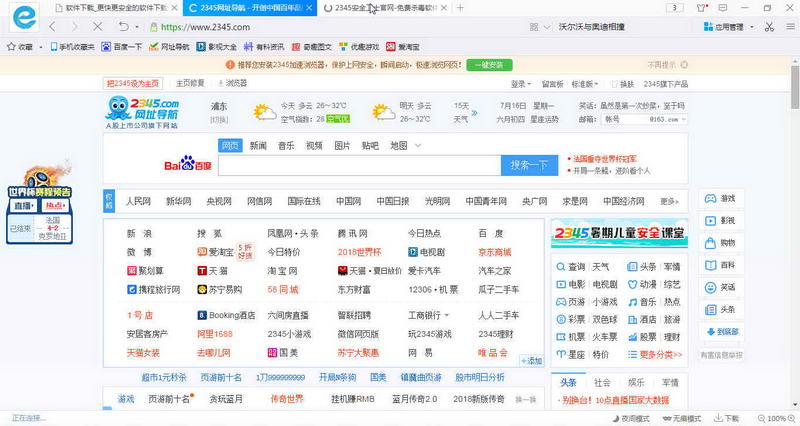Click the restore closed tab arrow icon
This screenshot has width=800, height=426.
[123, 27]
